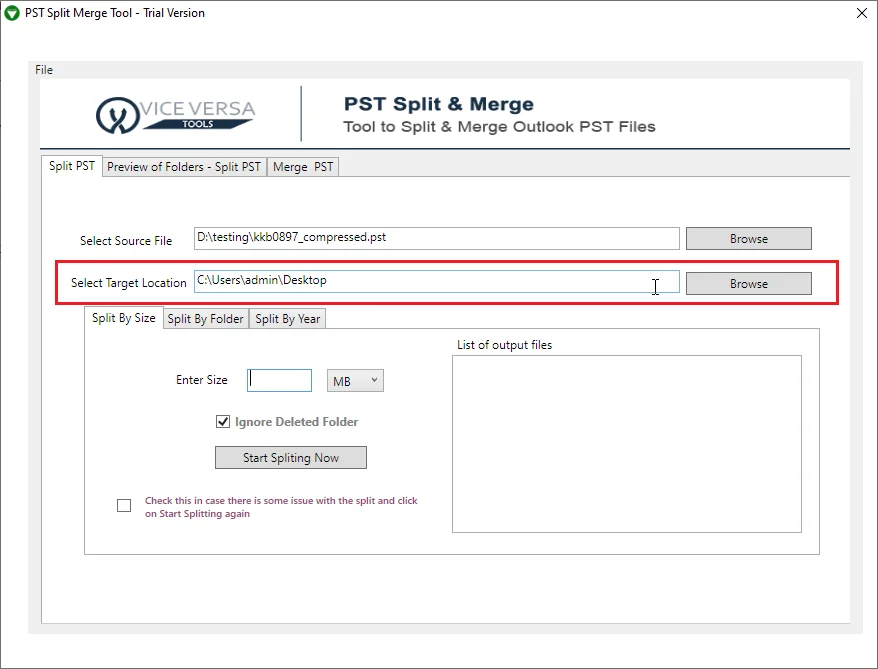Close the PST Split Merge Tool window
The image size is (878, 669).
click(862, 13)
